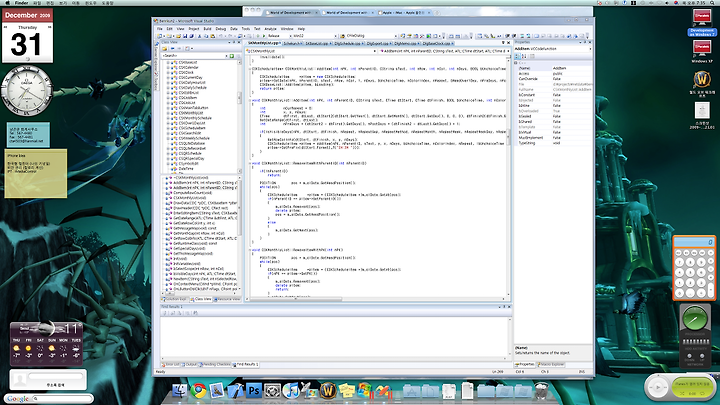Open Google Chrome from the Dock
This screenshot has height=405, width=720.
pos(198,390)
